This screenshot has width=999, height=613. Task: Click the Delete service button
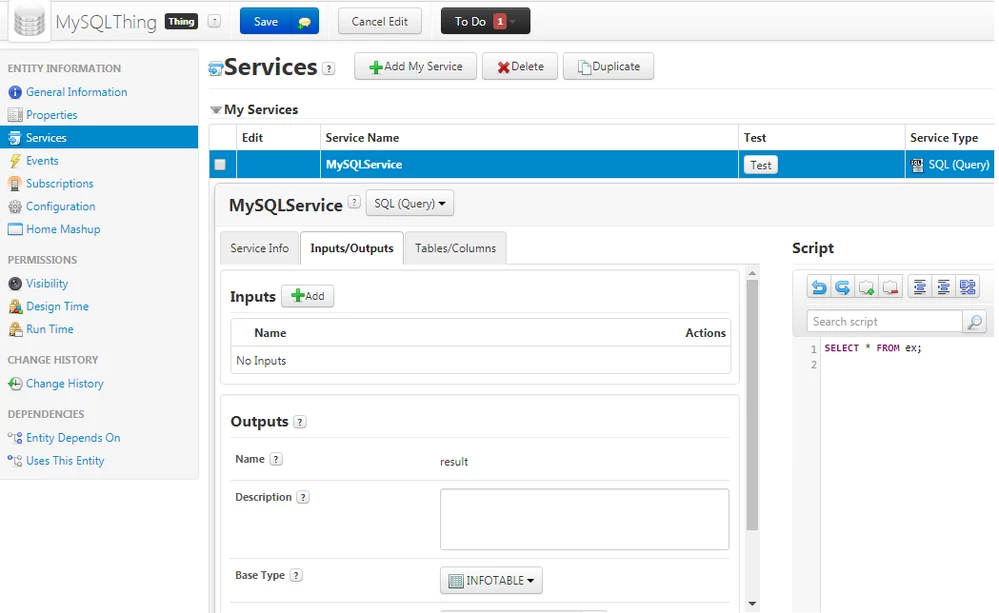pyautogui.click(x=520, y=66)
